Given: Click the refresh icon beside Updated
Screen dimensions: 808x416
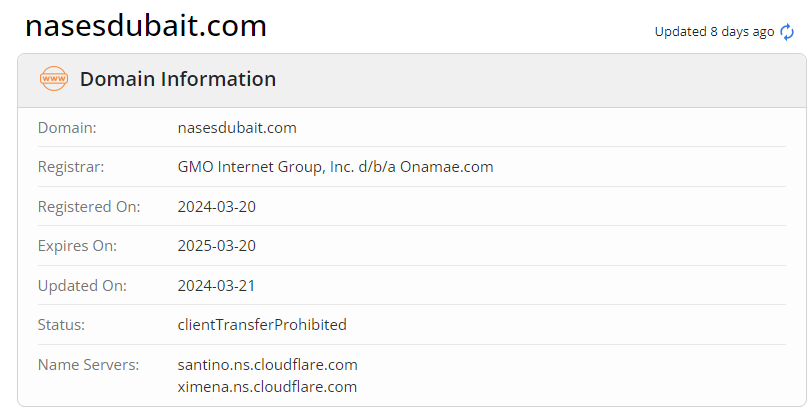Looking at the screenshot, I should [x=787, y=32].
